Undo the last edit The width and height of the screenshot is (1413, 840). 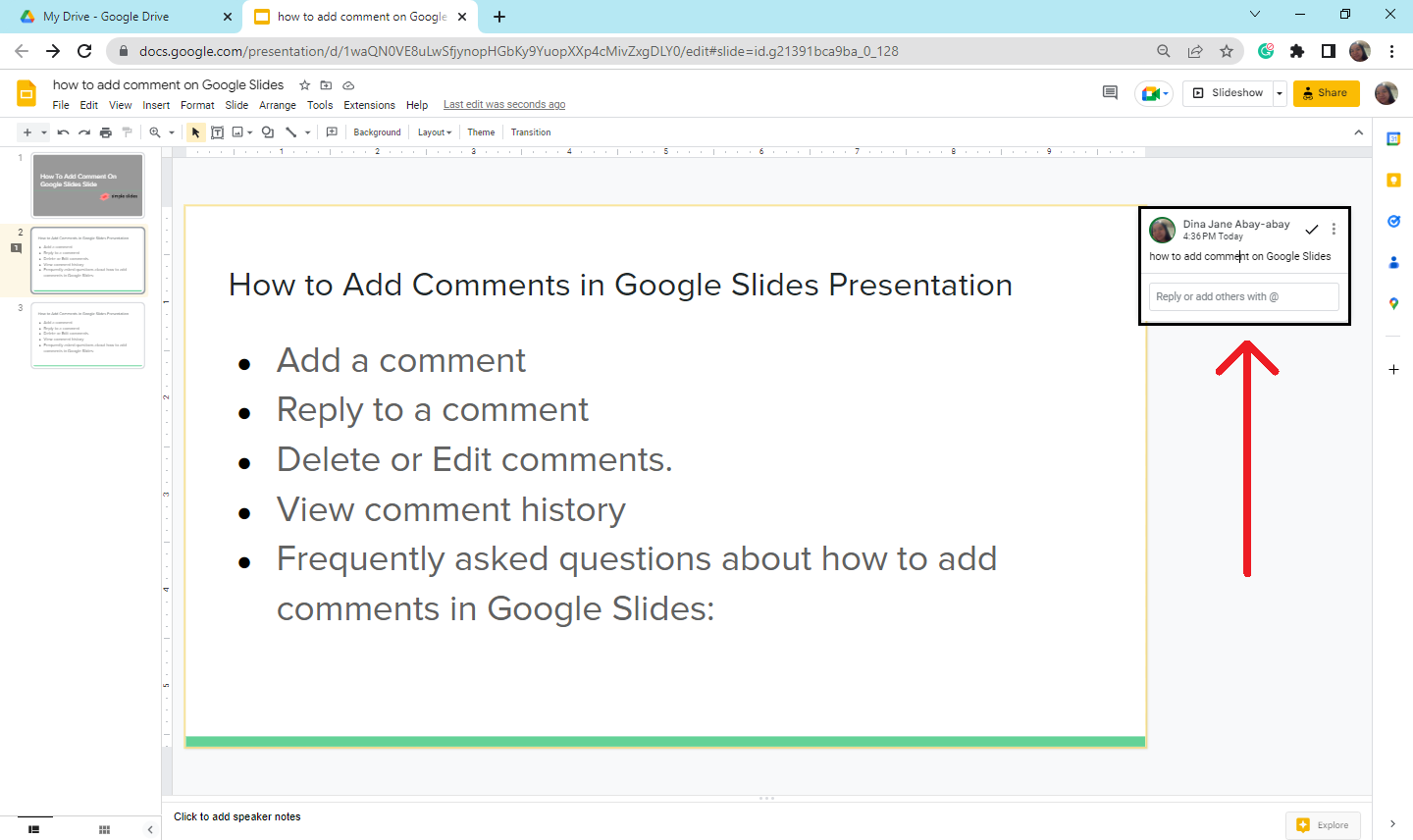[63, 131]
